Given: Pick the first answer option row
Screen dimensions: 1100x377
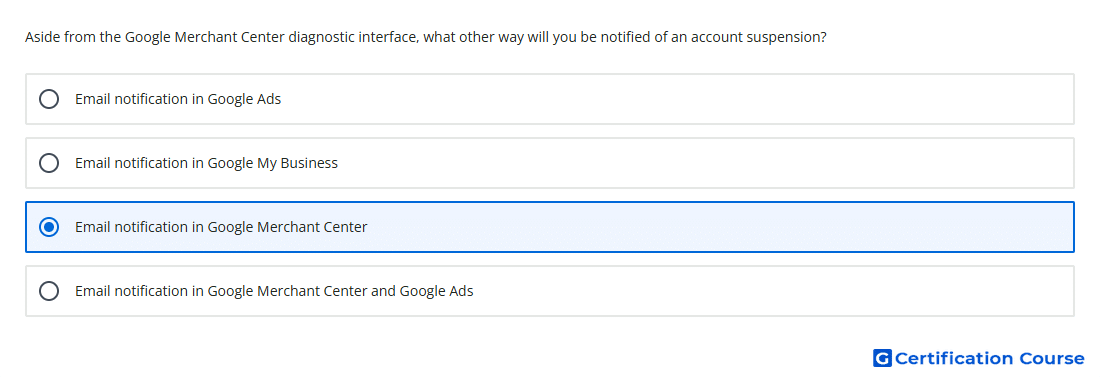Looking at the screenshot, I should pos(550,99).
